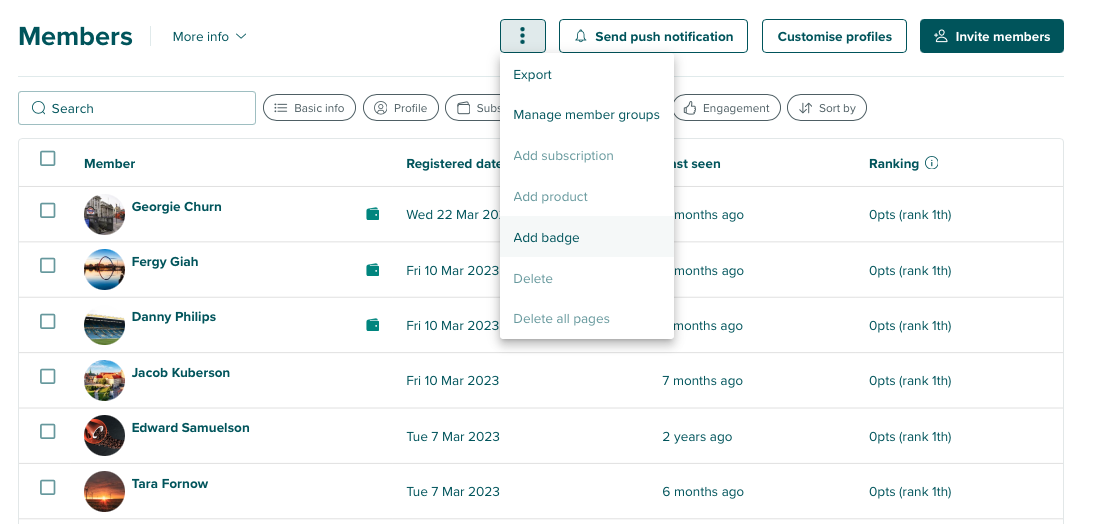Select the checkbox for Jacob Kuberson
This screenshot has height=524, width=1100.
[x=48, y=376]
